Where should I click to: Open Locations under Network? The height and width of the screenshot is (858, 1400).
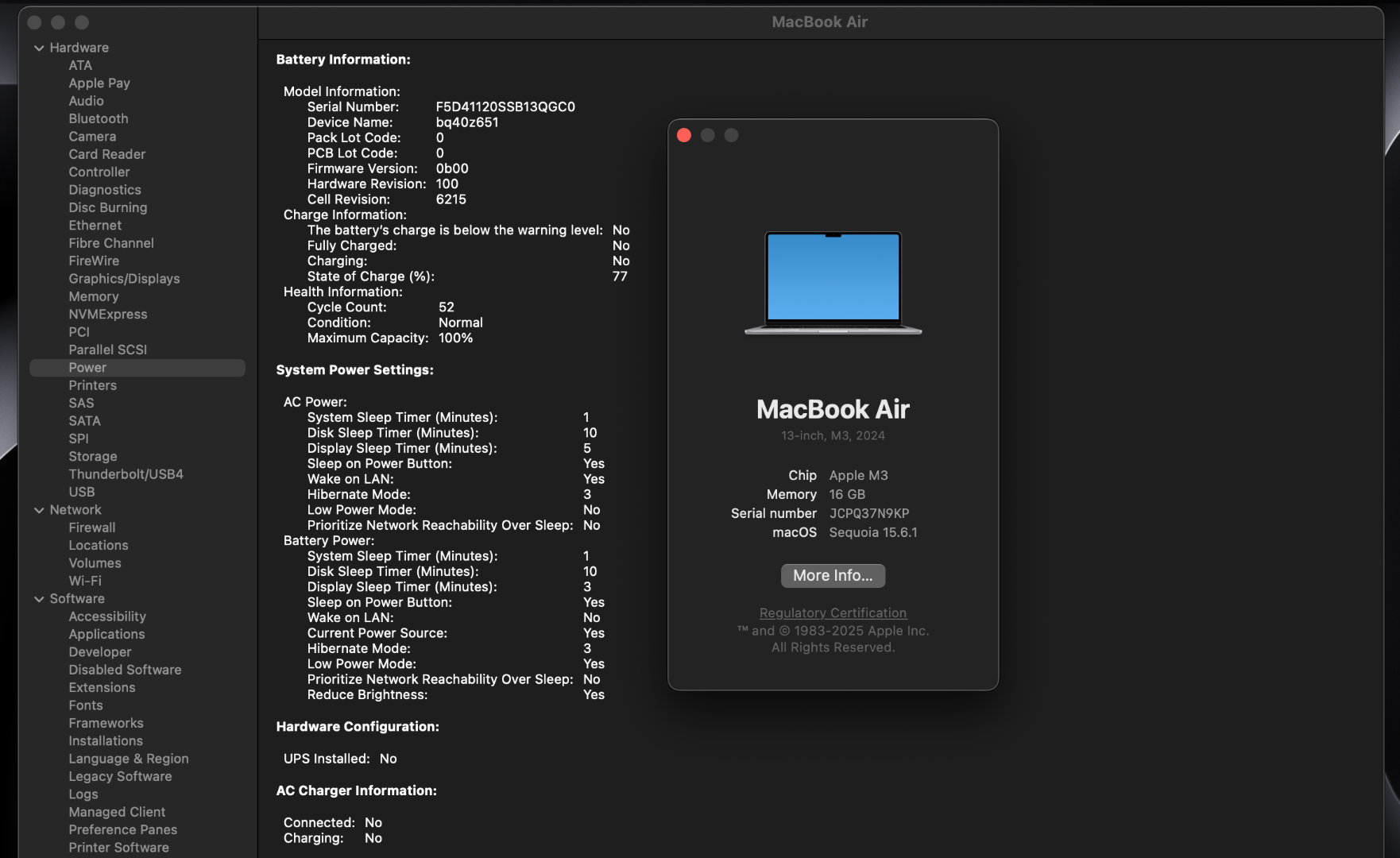99,545
